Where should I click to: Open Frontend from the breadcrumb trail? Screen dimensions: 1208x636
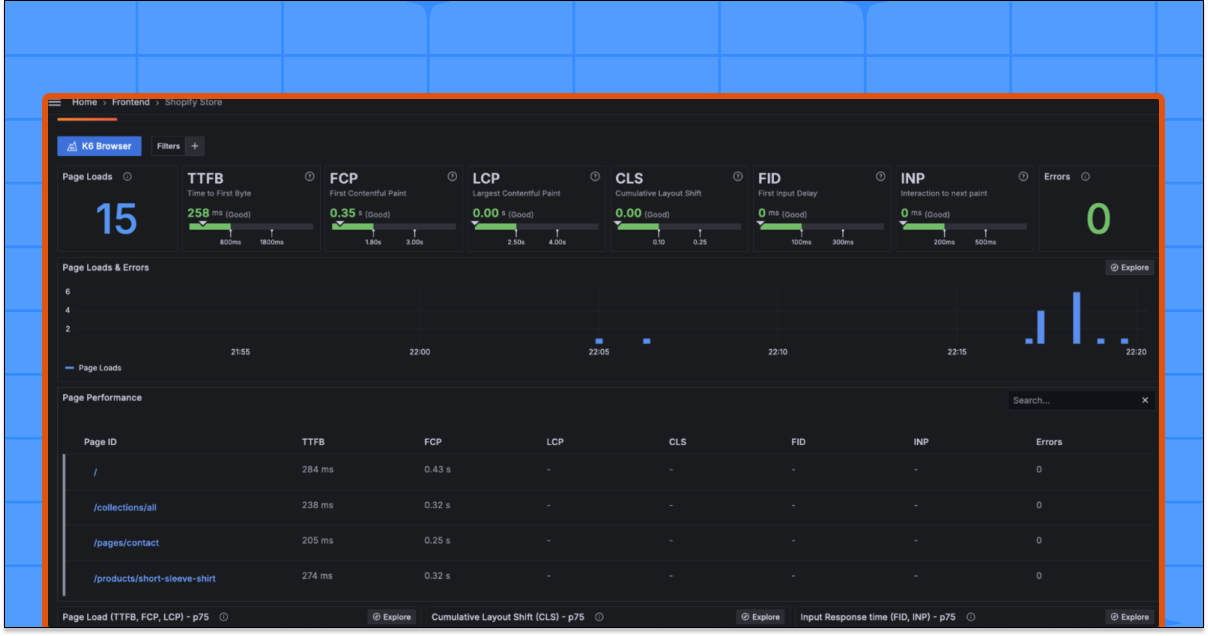point(131,102)
